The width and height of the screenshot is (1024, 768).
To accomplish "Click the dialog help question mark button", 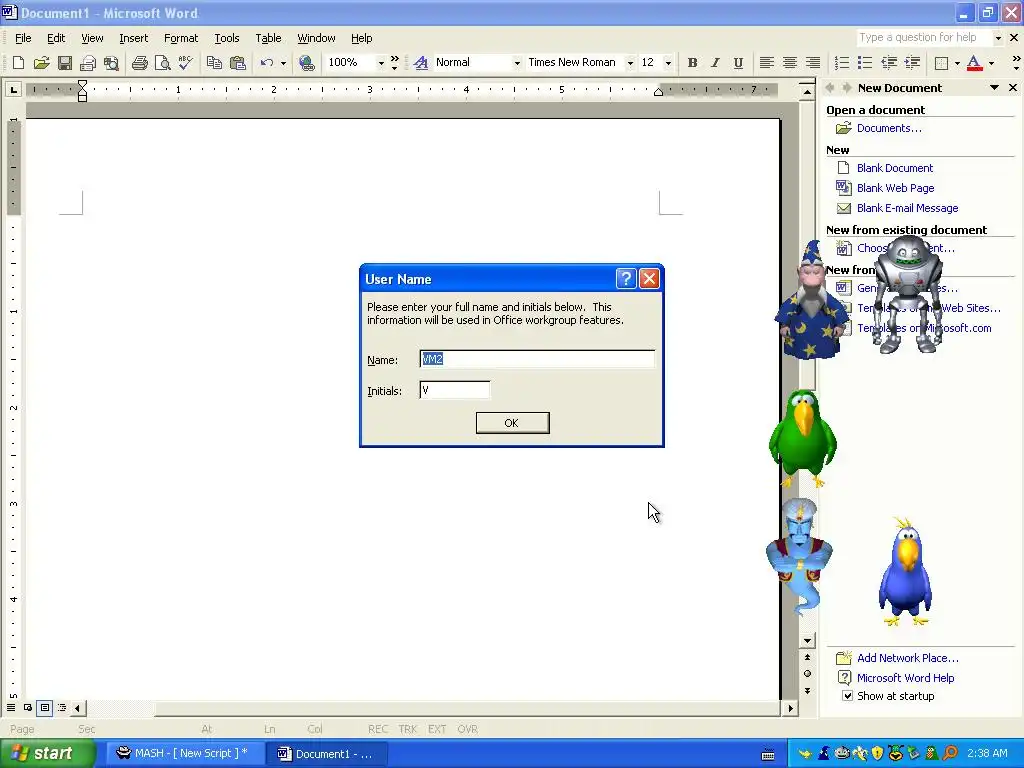I will click(x=626, y=279).
